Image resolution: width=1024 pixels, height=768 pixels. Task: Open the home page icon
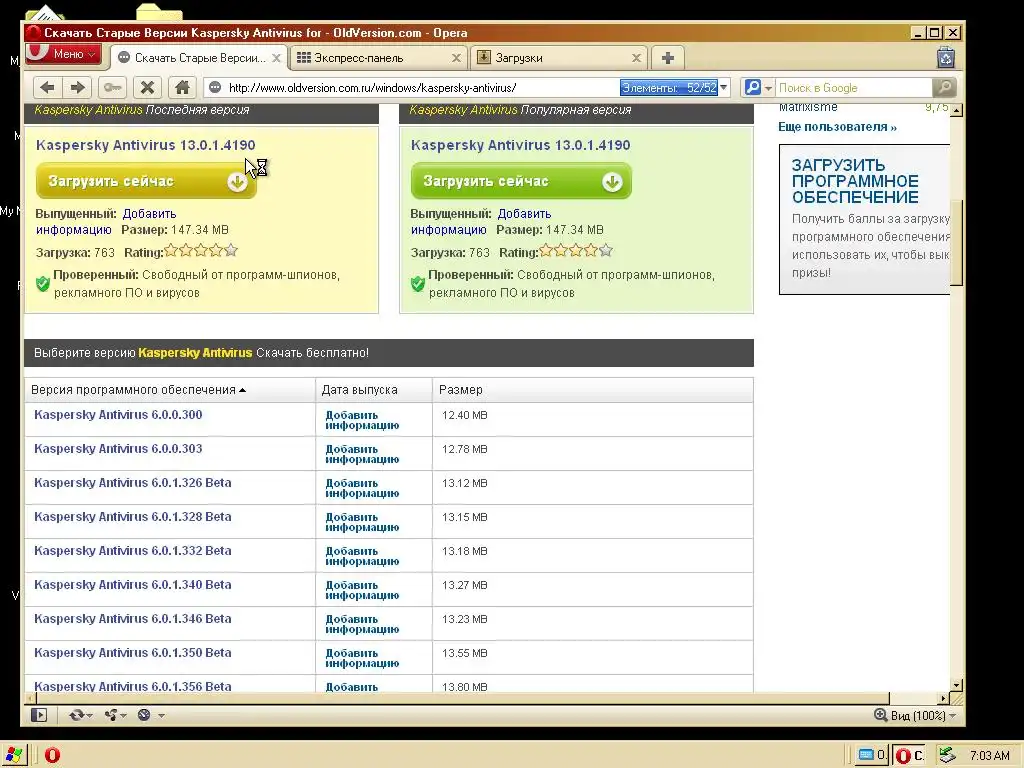(182, 88)
